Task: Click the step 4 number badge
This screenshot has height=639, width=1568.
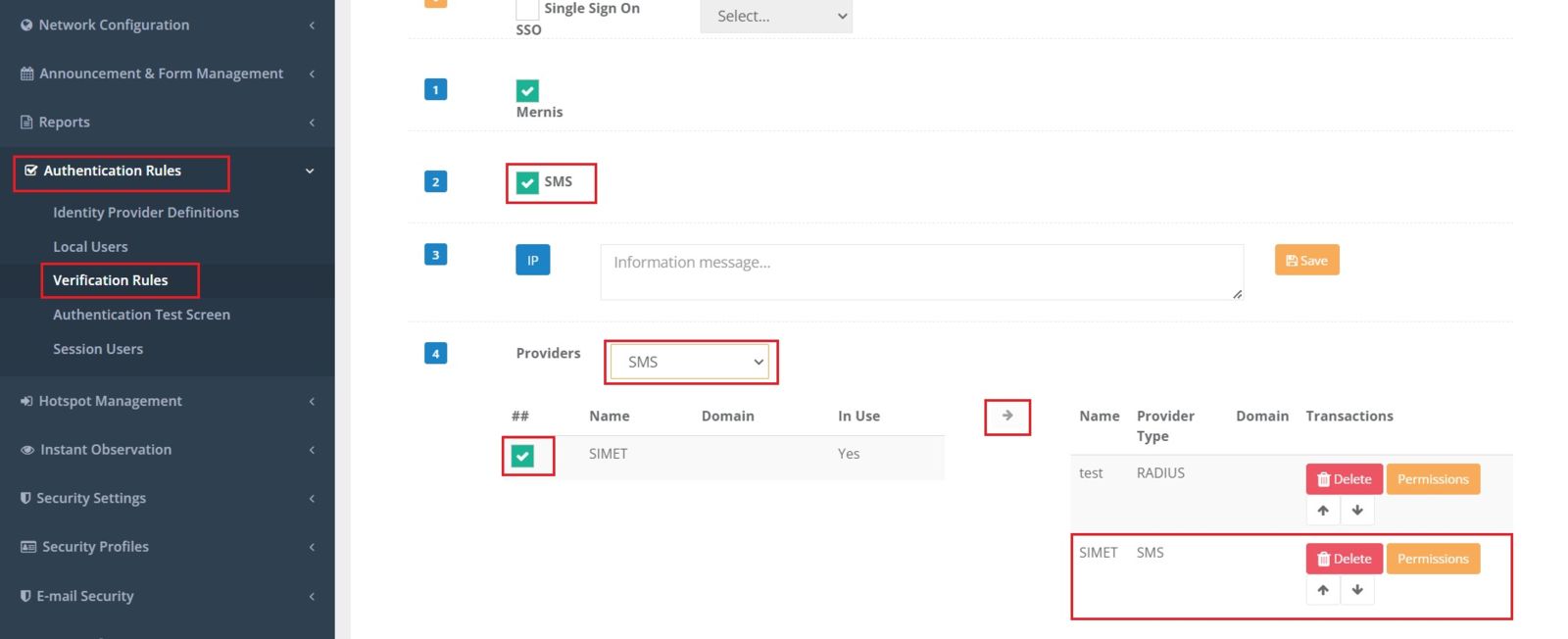Action: tap(435, 353)
